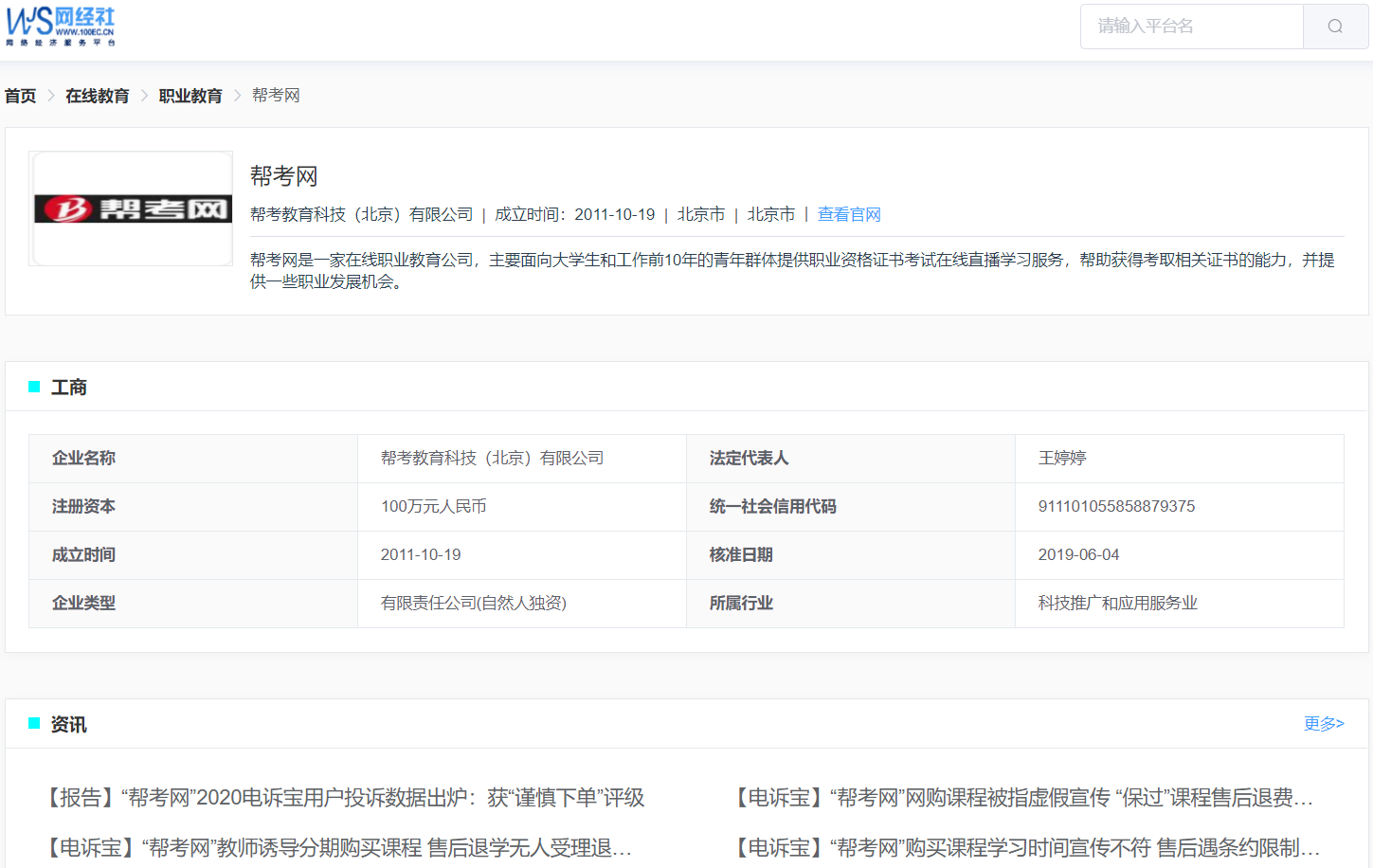The image size is (1373, 868).
Task: Select 核准日期 label cell
Action: (851, 555)
